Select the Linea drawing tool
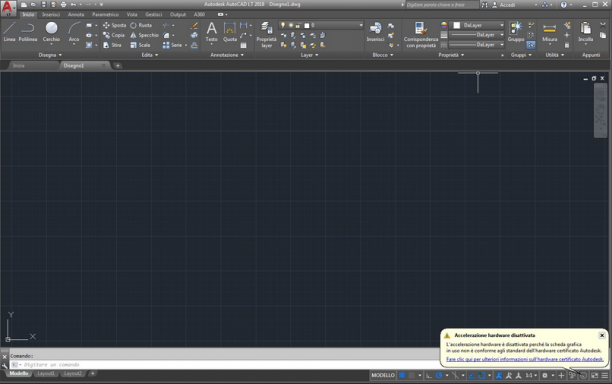Viewport: 612px width, 384px height. (9, 32)
